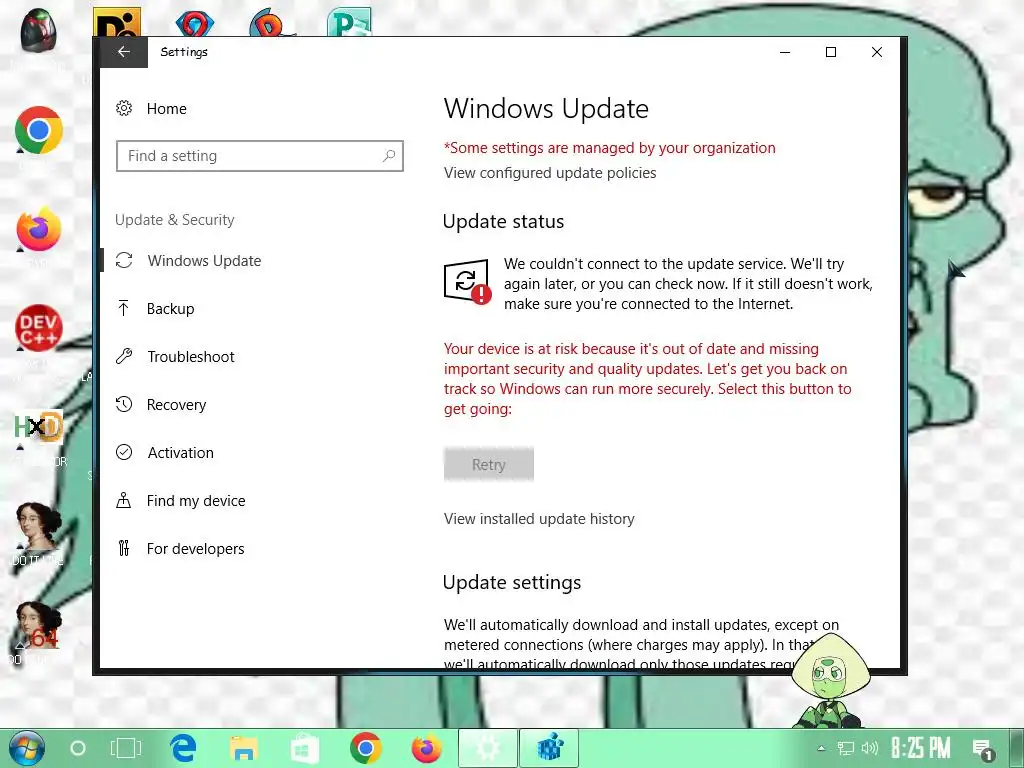The height and width of the screenshot is (768, 1024).
Task: Open the volume tray icon
Action: pos(870,748)
